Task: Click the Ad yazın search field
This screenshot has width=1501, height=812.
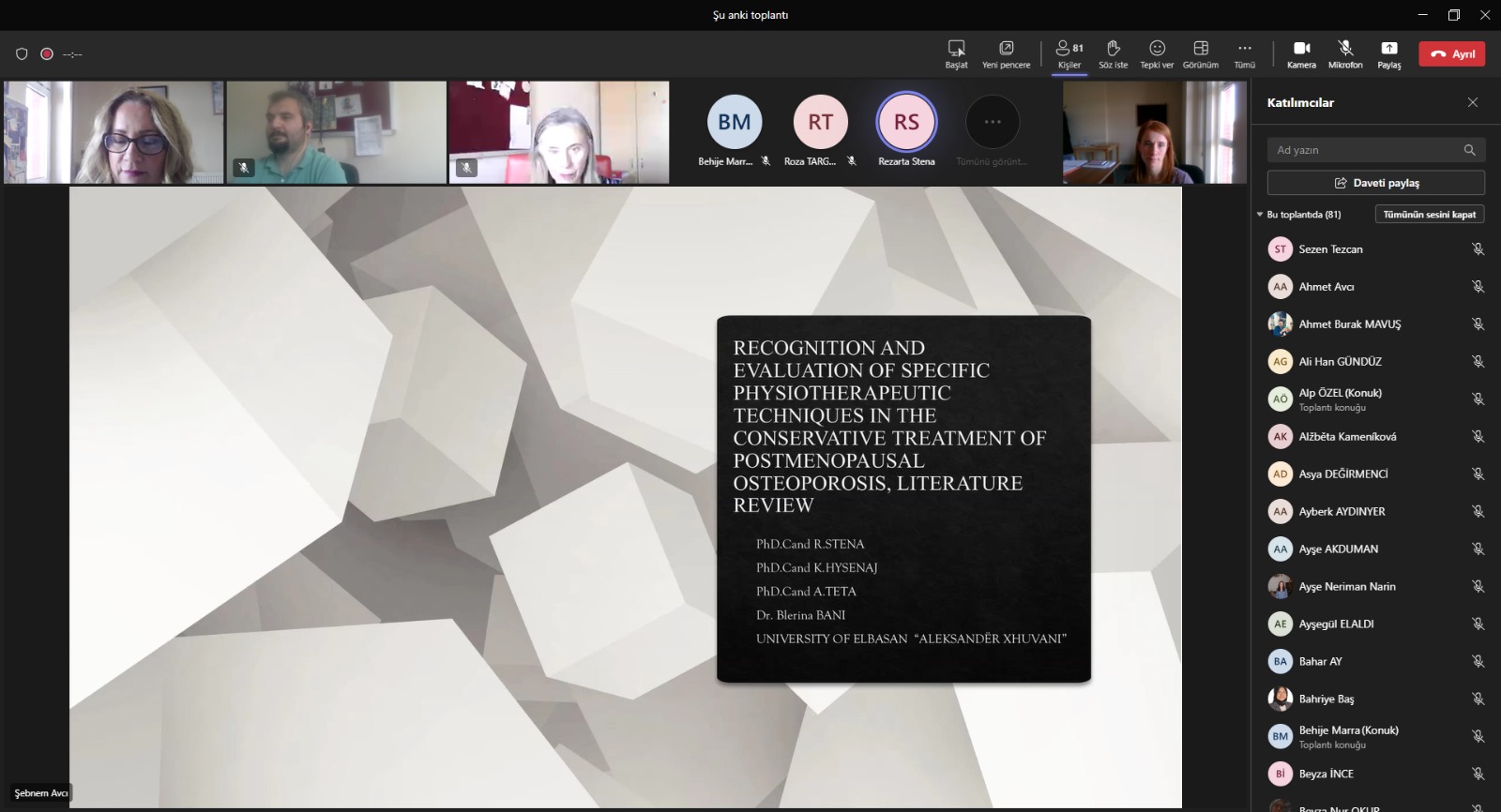Action: (x=1365, y=150)
